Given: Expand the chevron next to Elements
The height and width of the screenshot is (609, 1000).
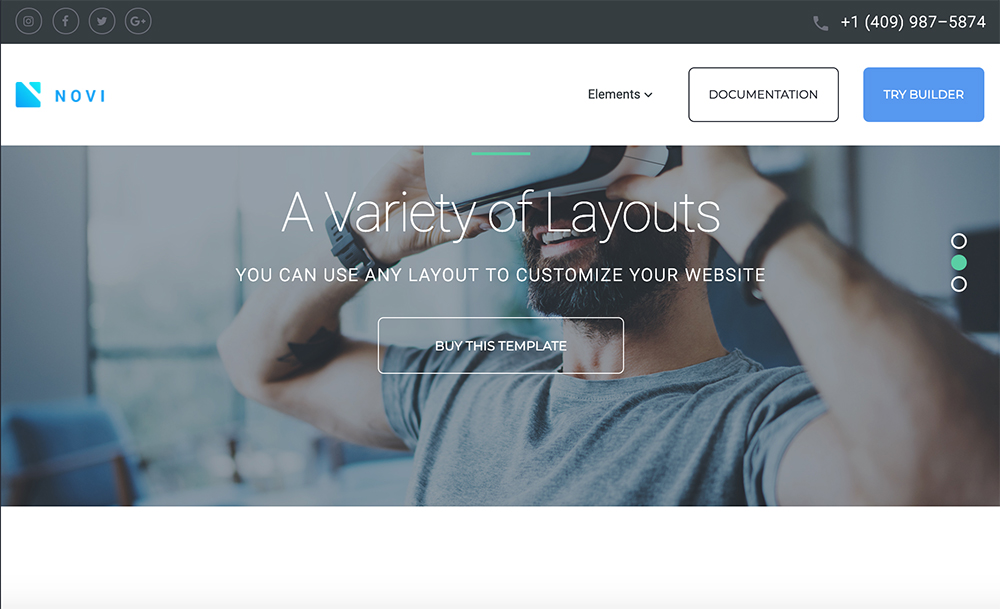Looking at the screenshot, I should click(x=649, y=95).
